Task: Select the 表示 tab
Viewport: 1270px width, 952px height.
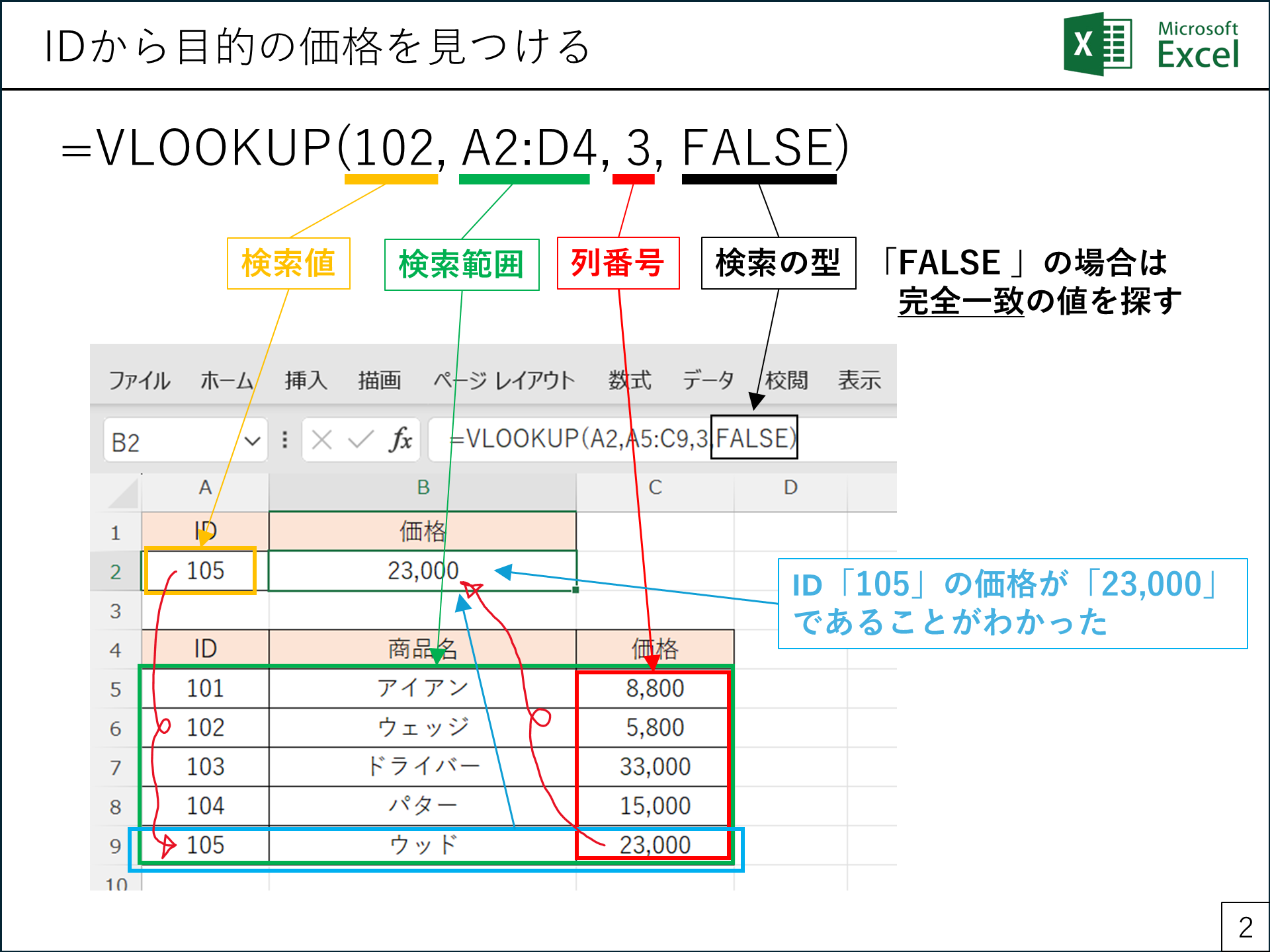Action: pos(859,380)
